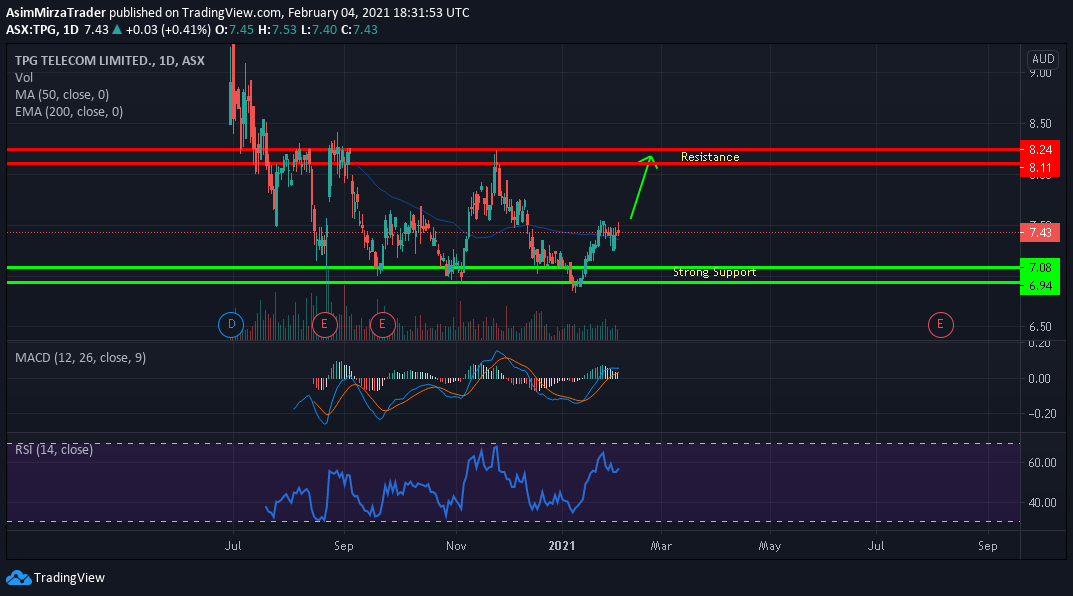The image size is (1073, 596).
Task: Click the Strong Support text label
Action: tap(714, 272)
